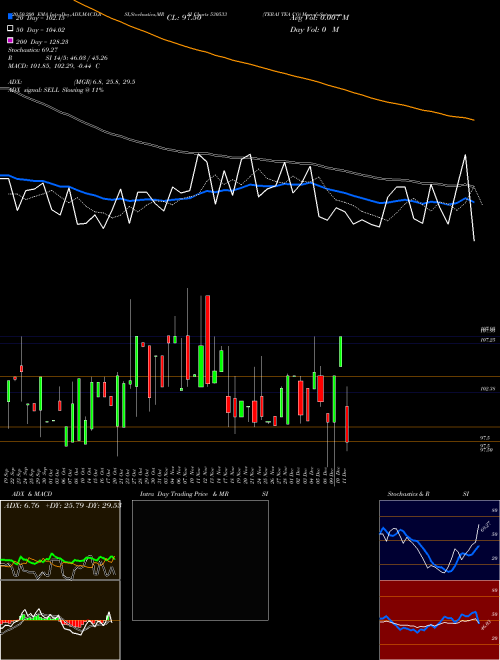This screenshot has width=500, height=660.
Task: Open the MACD histogram mini chart
Action: tap(60, 620)
